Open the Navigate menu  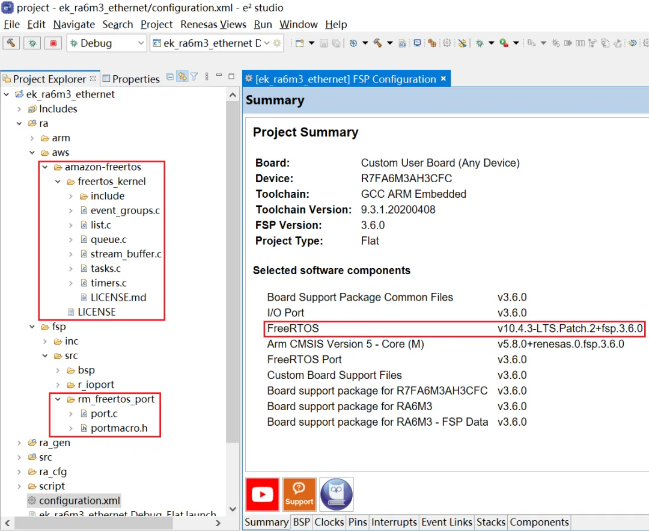[x=74, y=24]
